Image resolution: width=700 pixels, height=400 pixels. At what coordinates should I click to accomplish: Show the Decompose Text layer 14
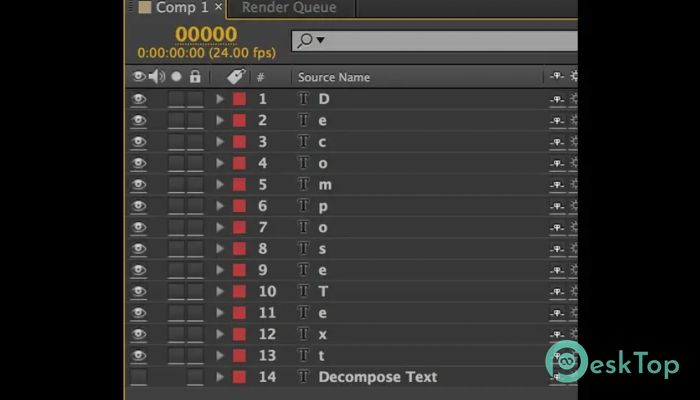coord(138,377)
